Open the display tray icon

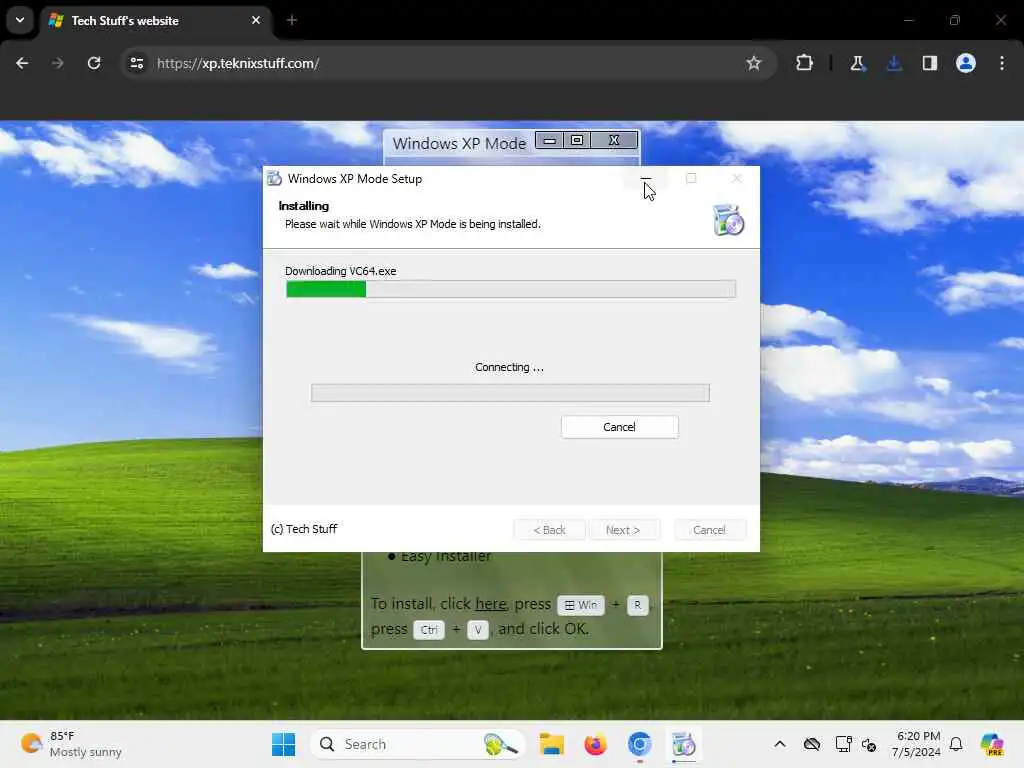843,744
